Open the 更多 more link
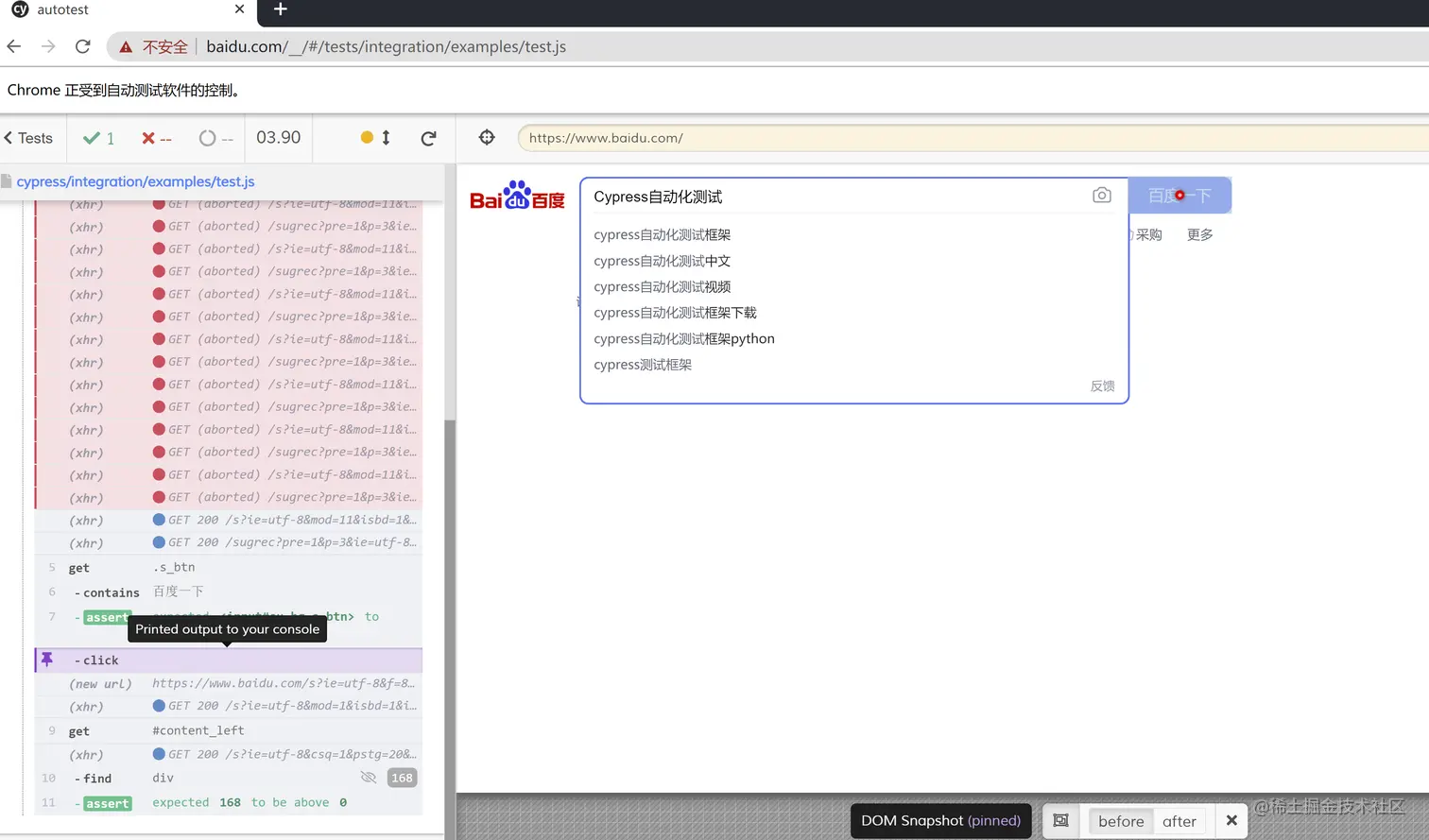Screen dimensions: 1429x840 tap(1199, 234)
